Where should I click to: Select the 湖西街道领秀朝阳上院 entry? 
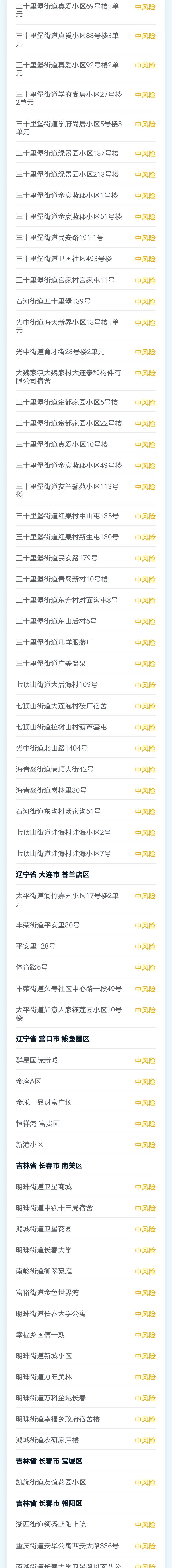(x=51, y=1525)
